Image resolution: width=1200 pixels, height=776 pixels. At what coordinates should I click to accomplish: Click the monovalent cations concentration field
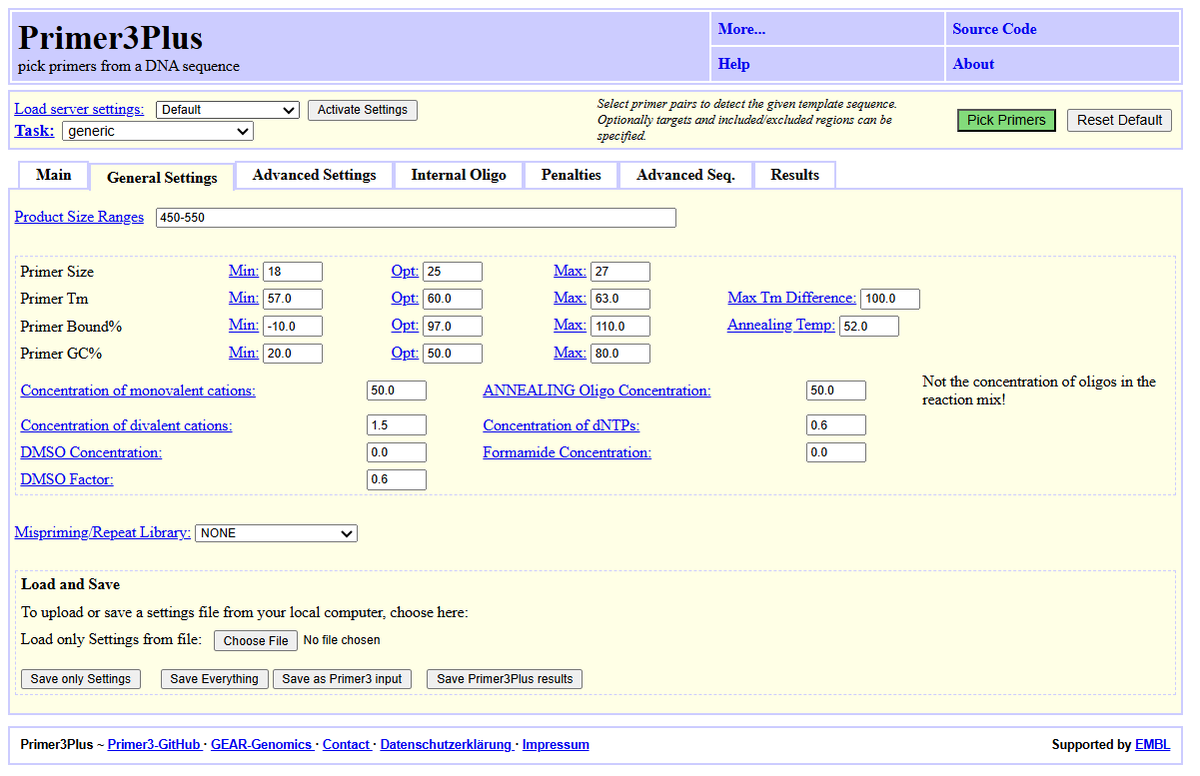pos(397,391)
